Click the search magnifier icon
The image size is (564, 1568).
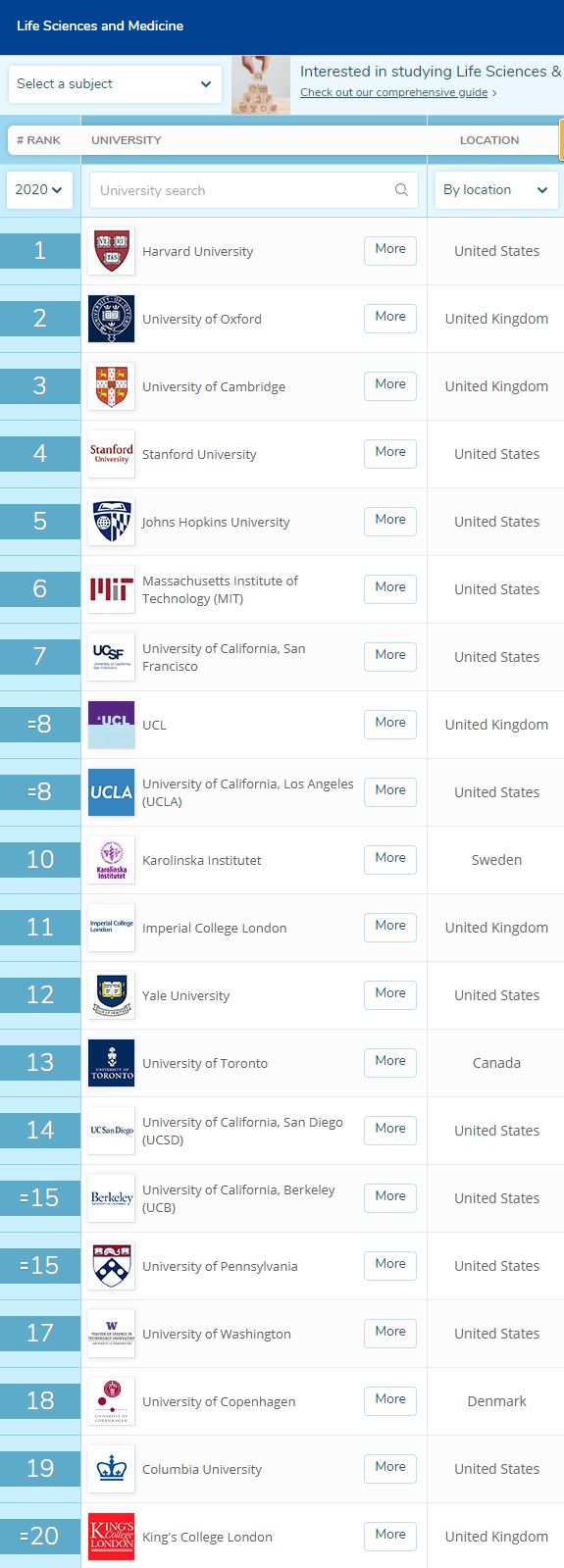click(x=401, y=190)
